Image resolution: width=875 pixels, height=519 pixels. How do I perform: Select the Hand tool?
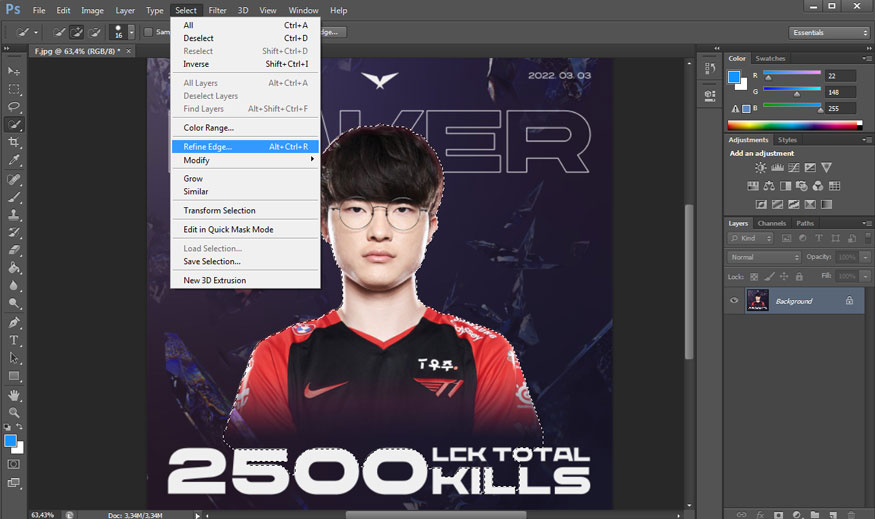[x=14, y=395]
